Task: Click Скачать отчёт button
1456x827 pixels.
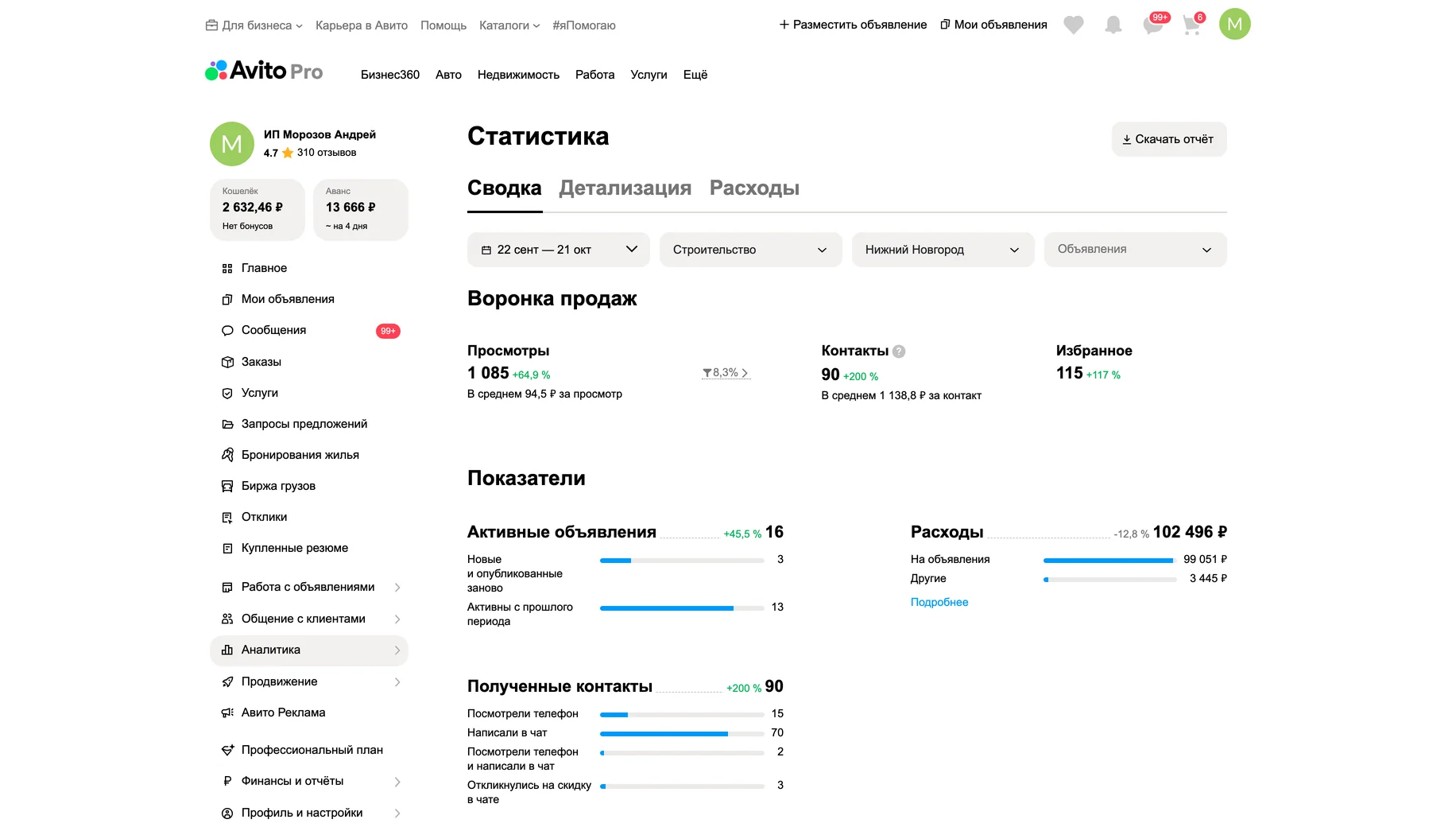Action: pos(1169,139)
